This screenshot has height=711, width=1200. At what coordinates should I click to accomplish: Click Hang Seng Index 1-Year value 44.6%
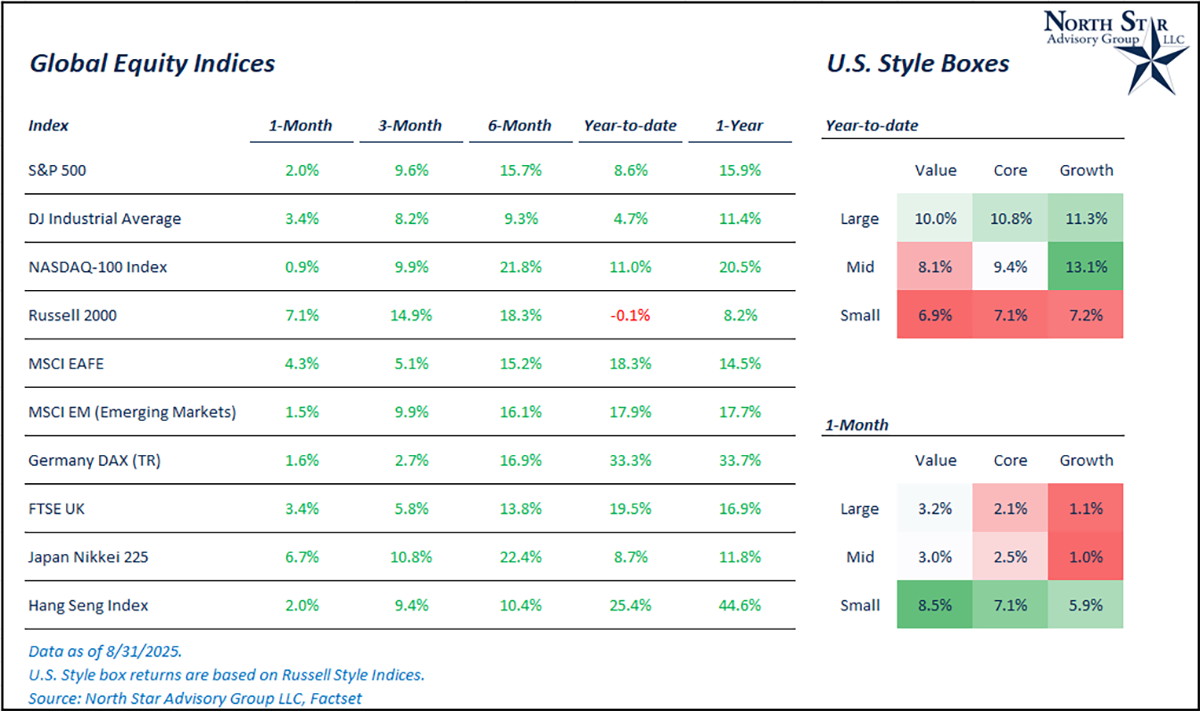[x=739, y=605]
